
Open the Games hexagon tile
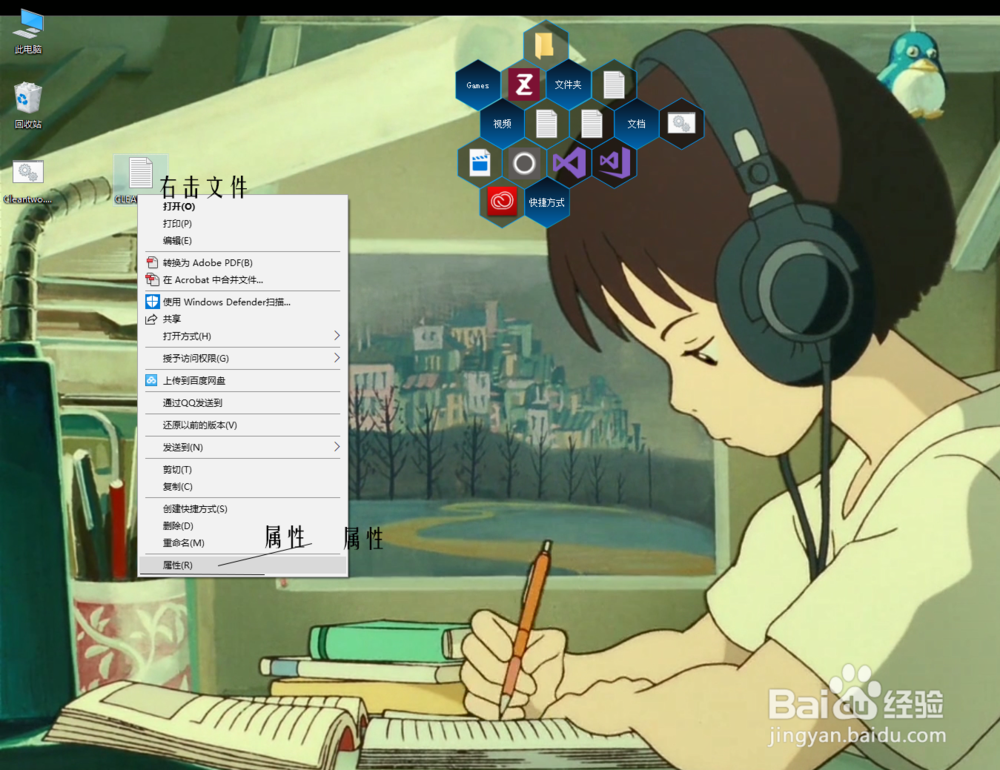coord(478,85)
